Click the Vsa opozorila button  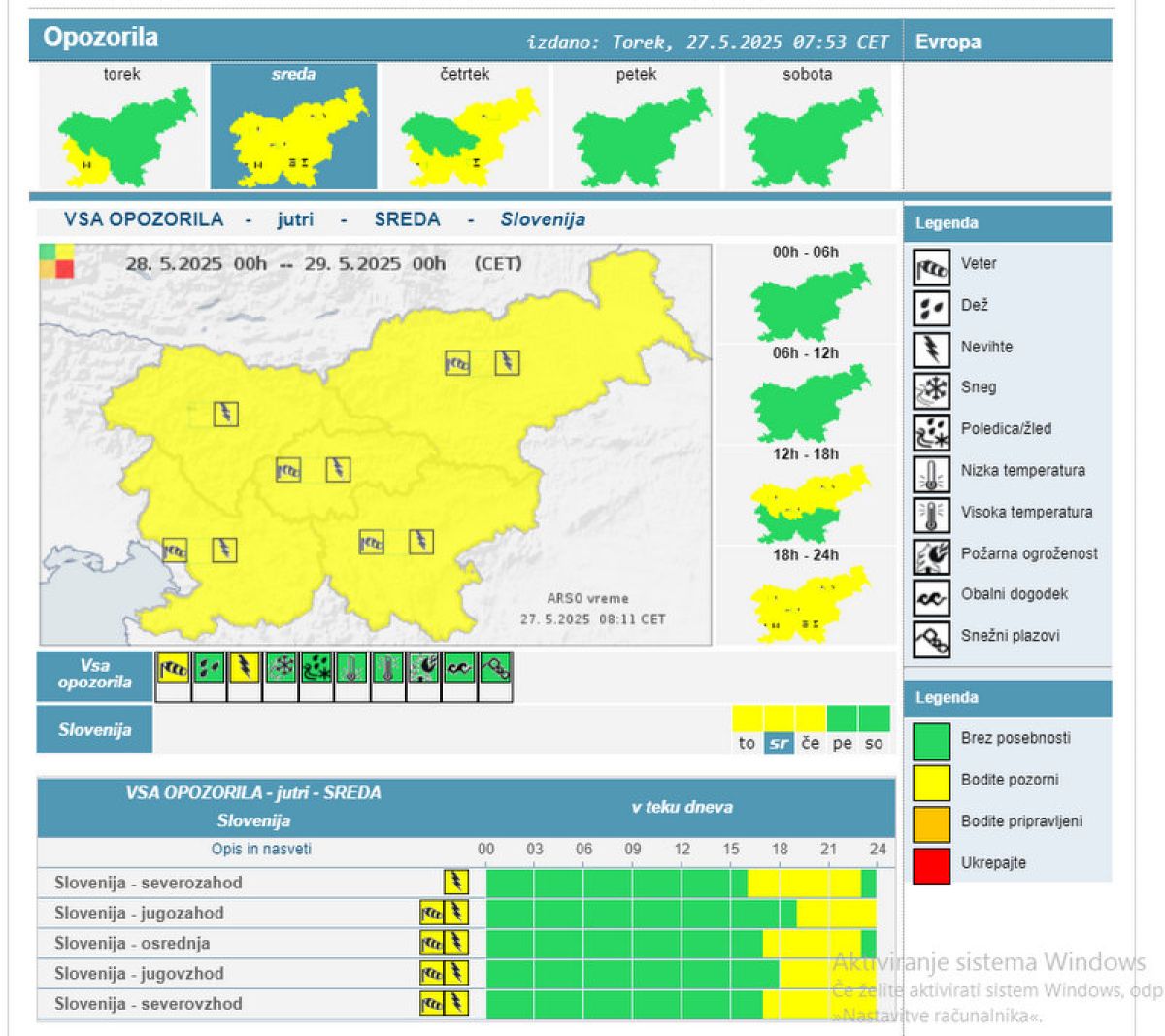pyautogui.click(x=95, y=676)
